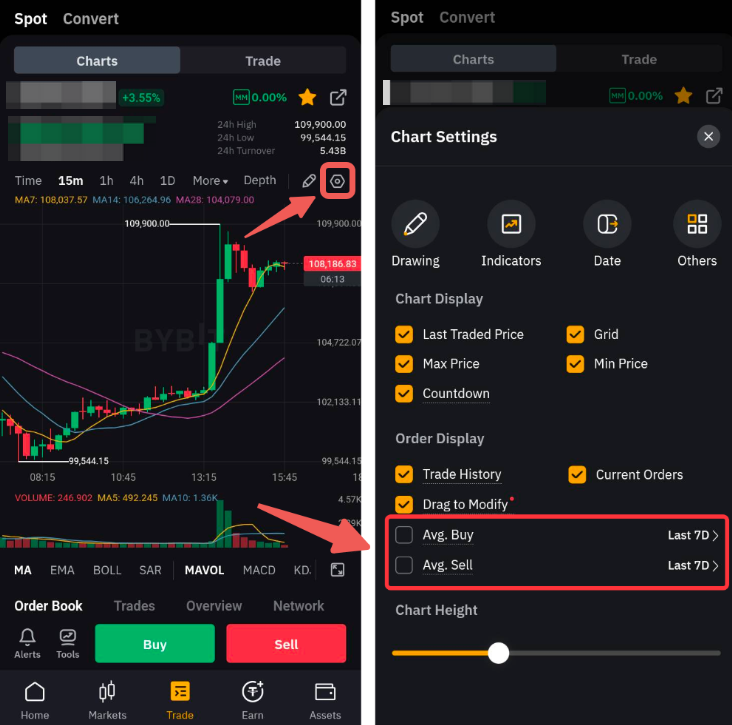
Task: Switch to the Trades tab near Order Book
Action: pos(134,605)
